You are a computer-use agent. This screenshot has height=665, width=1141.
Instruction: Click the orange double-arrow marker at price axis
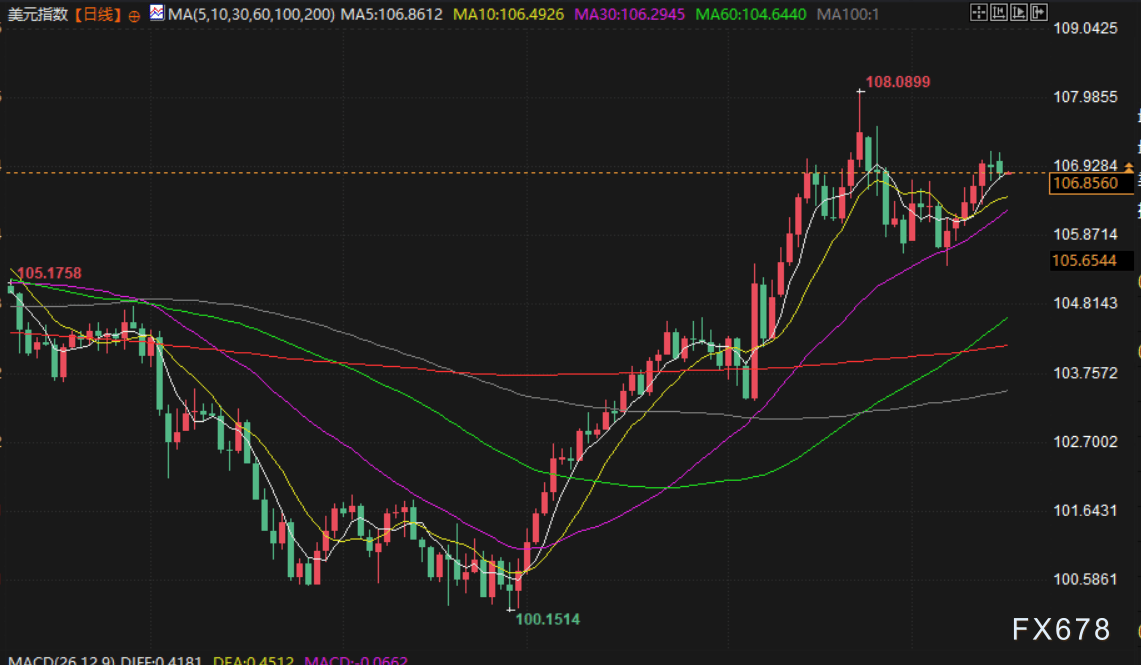(1128, 165)
